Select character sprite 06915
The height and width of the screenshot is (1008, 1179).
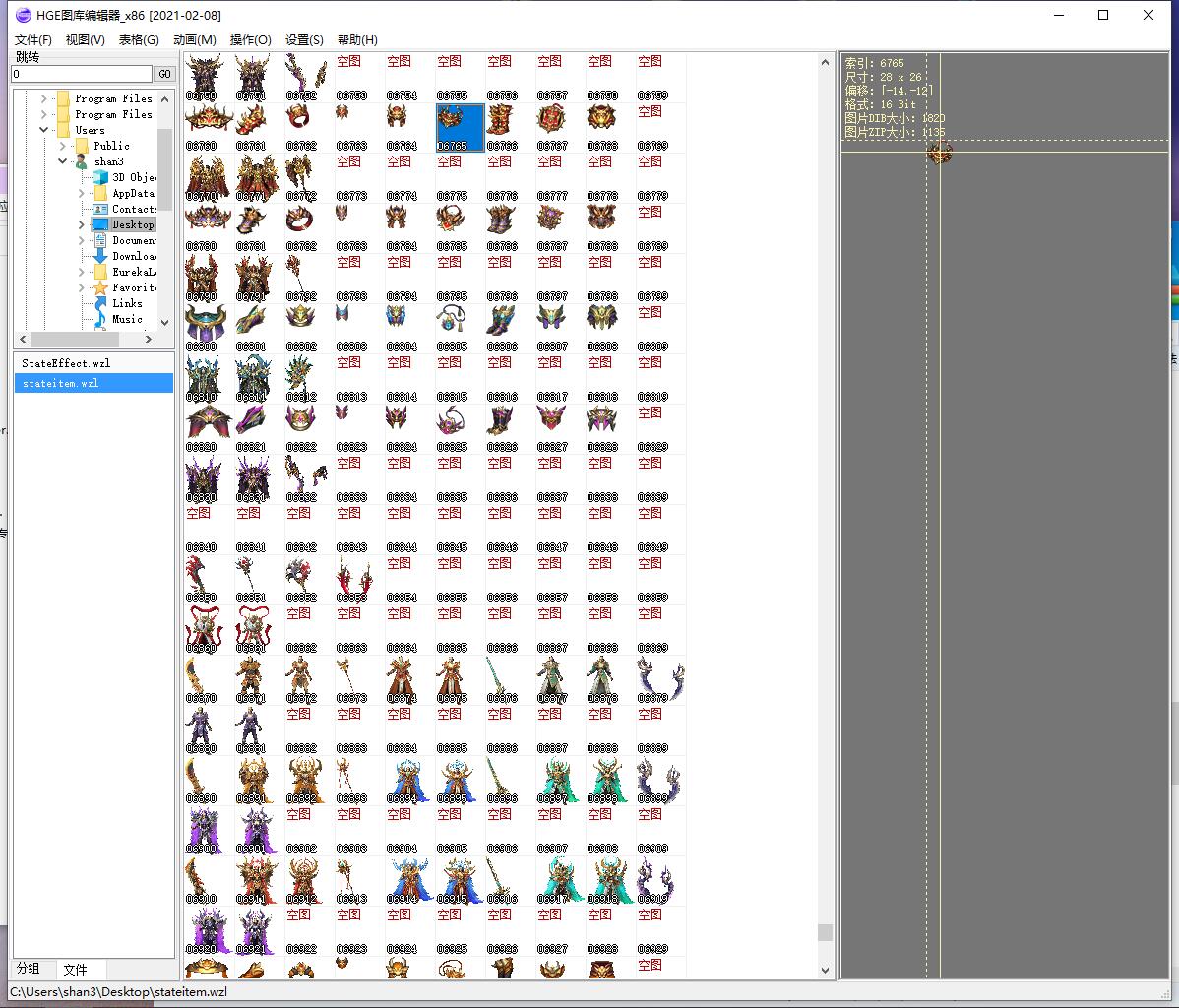459,883
